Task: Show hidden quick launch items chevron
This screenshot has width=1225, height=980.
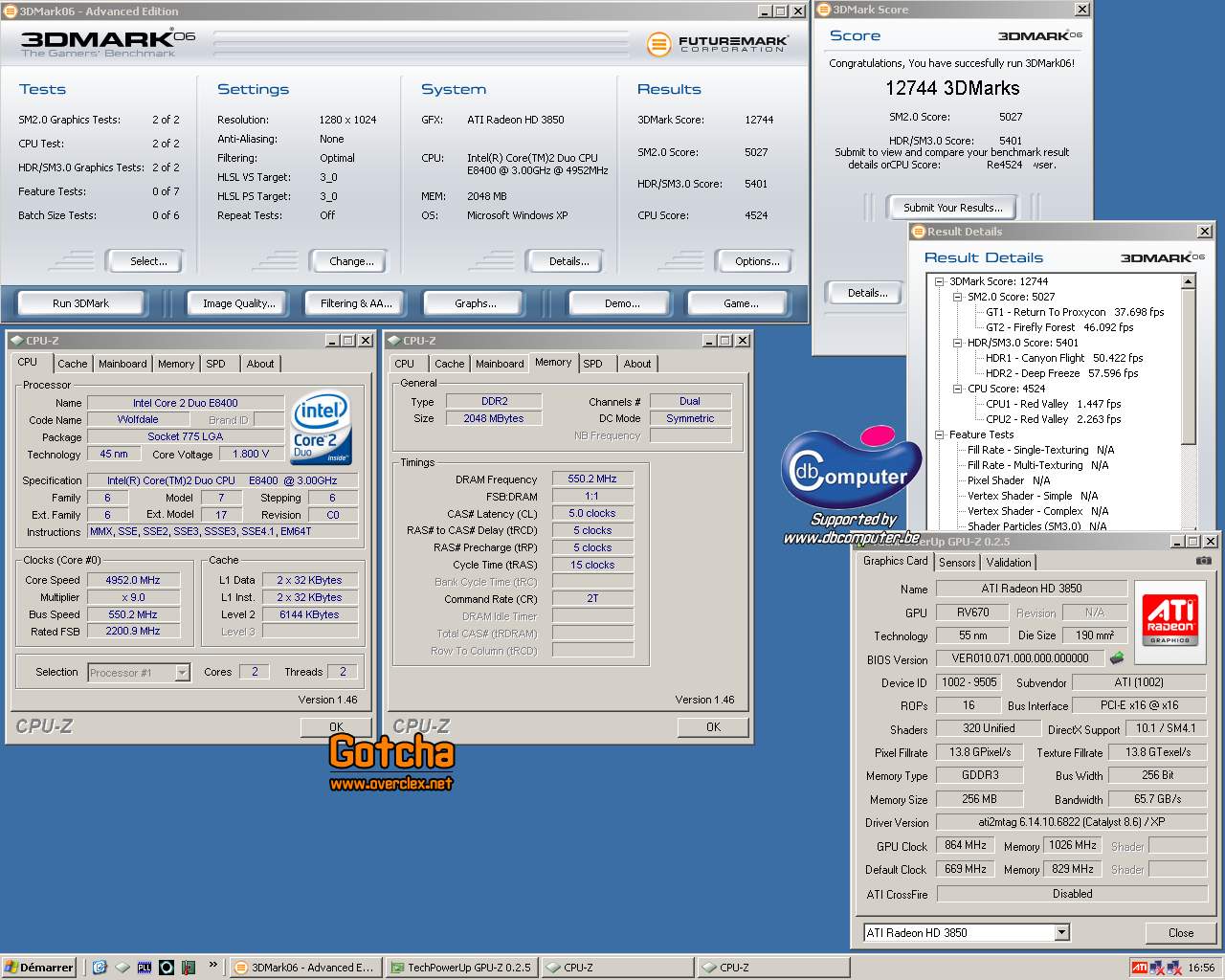Action: 213,965
